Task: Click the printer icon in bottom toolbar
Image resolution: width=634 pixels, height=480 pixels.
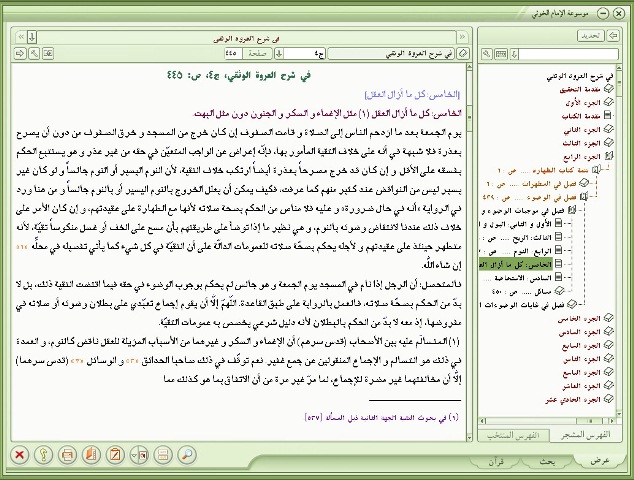Action: pyautogui.click(x=67, y=455)
